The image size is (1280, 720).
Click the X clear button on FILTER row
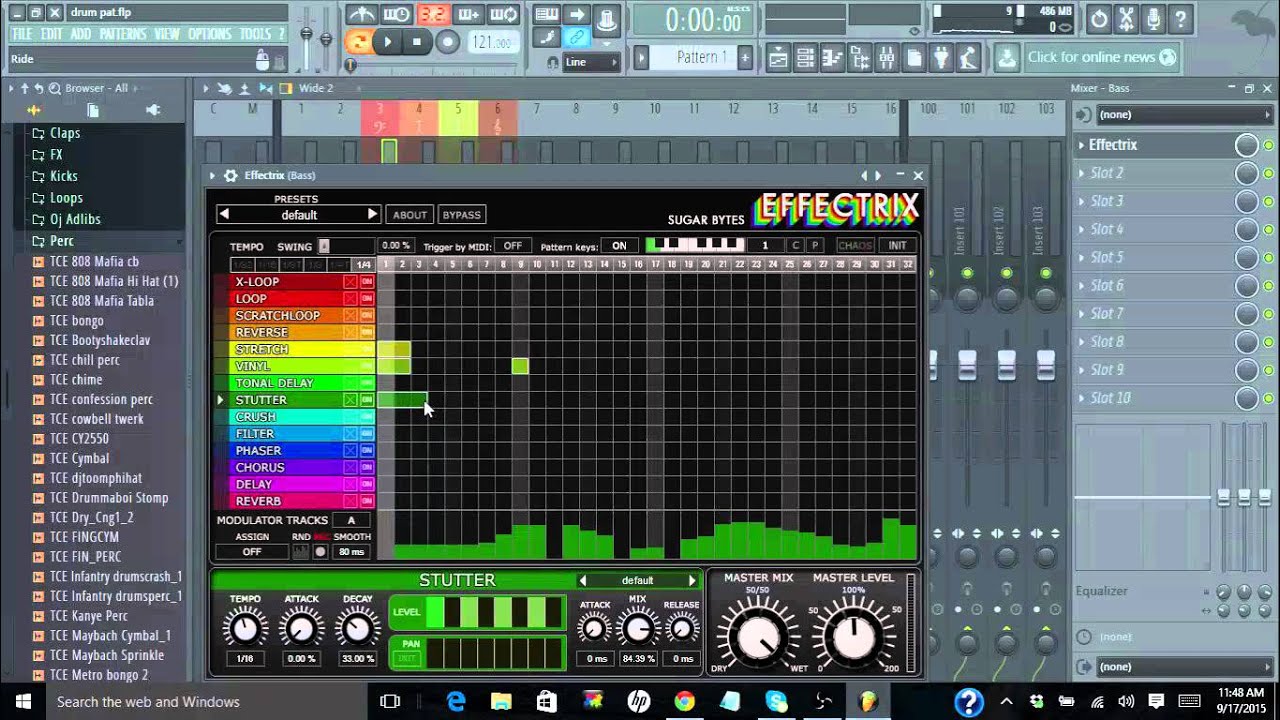click(350, 434)
